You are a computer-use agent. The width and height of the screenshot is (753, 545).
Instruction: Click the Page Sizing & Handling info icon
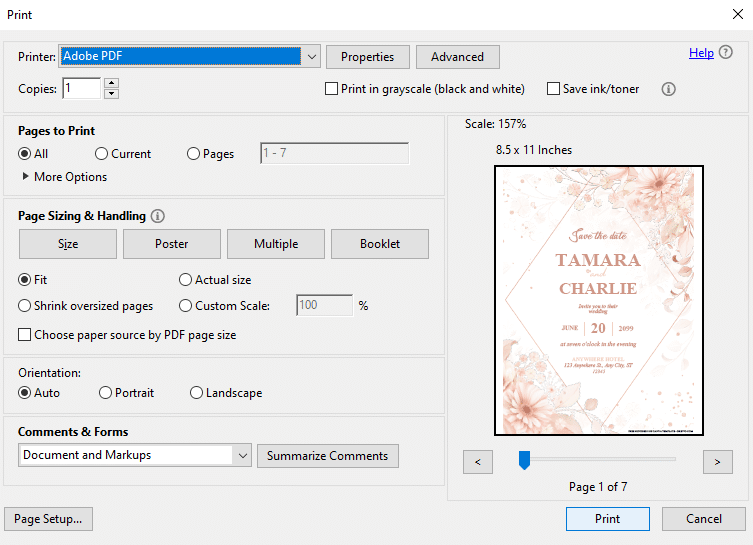(158, 216)
